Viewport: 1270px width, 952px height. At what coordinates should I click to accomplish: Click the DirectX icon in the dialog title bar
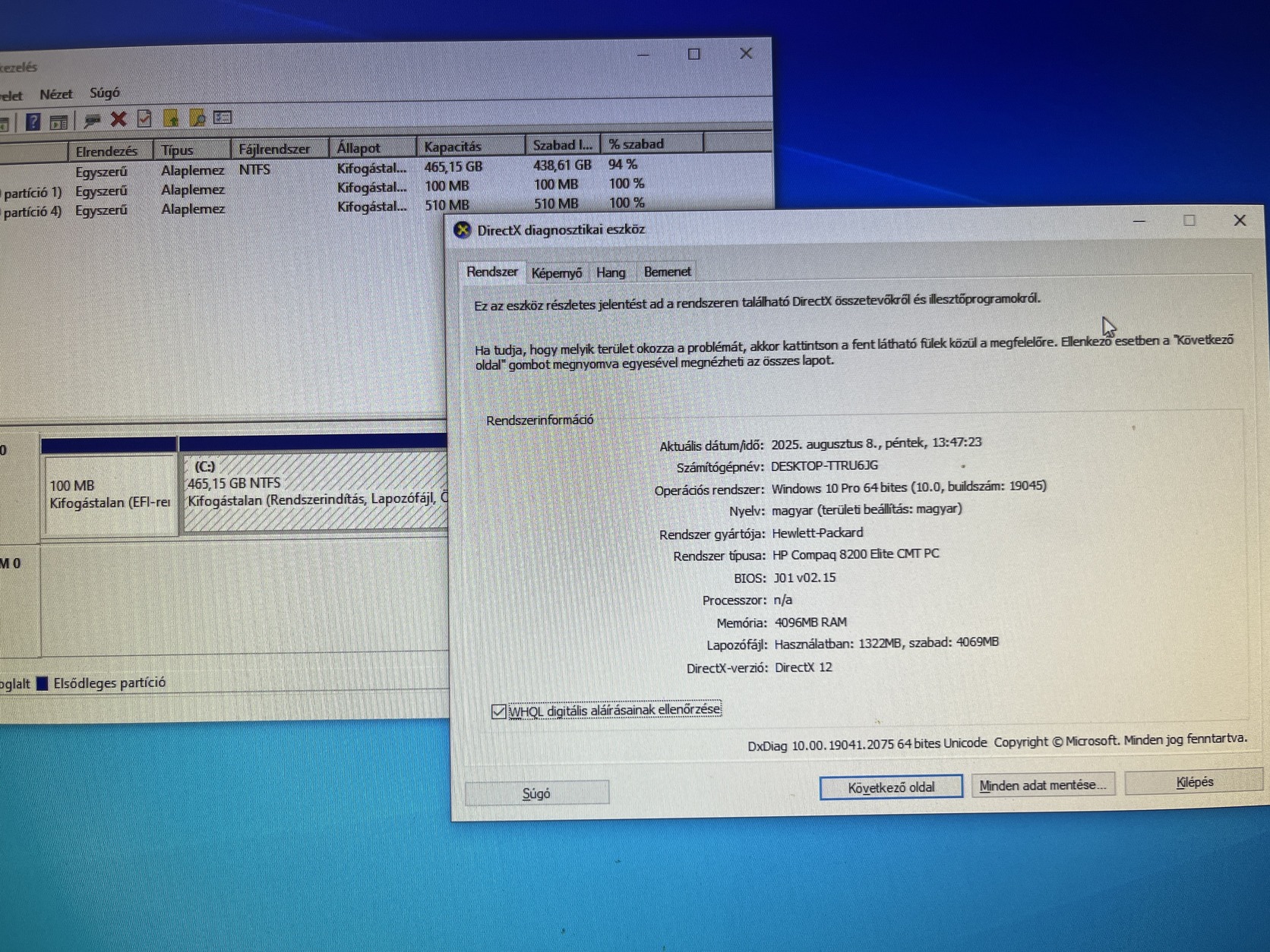(462, 229)
